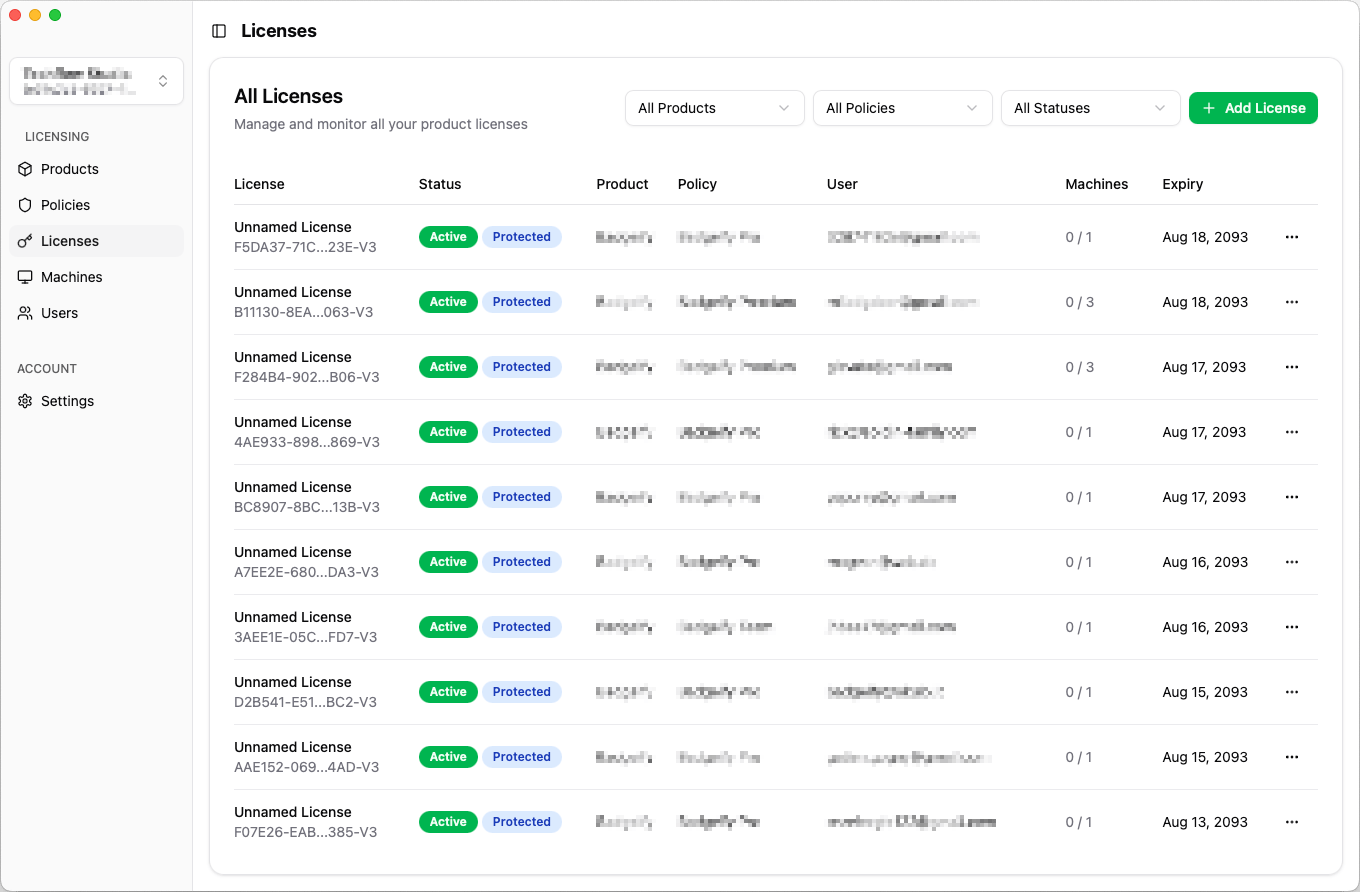Select license key BC8907-8BC...13B-V3
Image resolution: width=1360 pixels, height=892 pixels.
pos(307,507)
